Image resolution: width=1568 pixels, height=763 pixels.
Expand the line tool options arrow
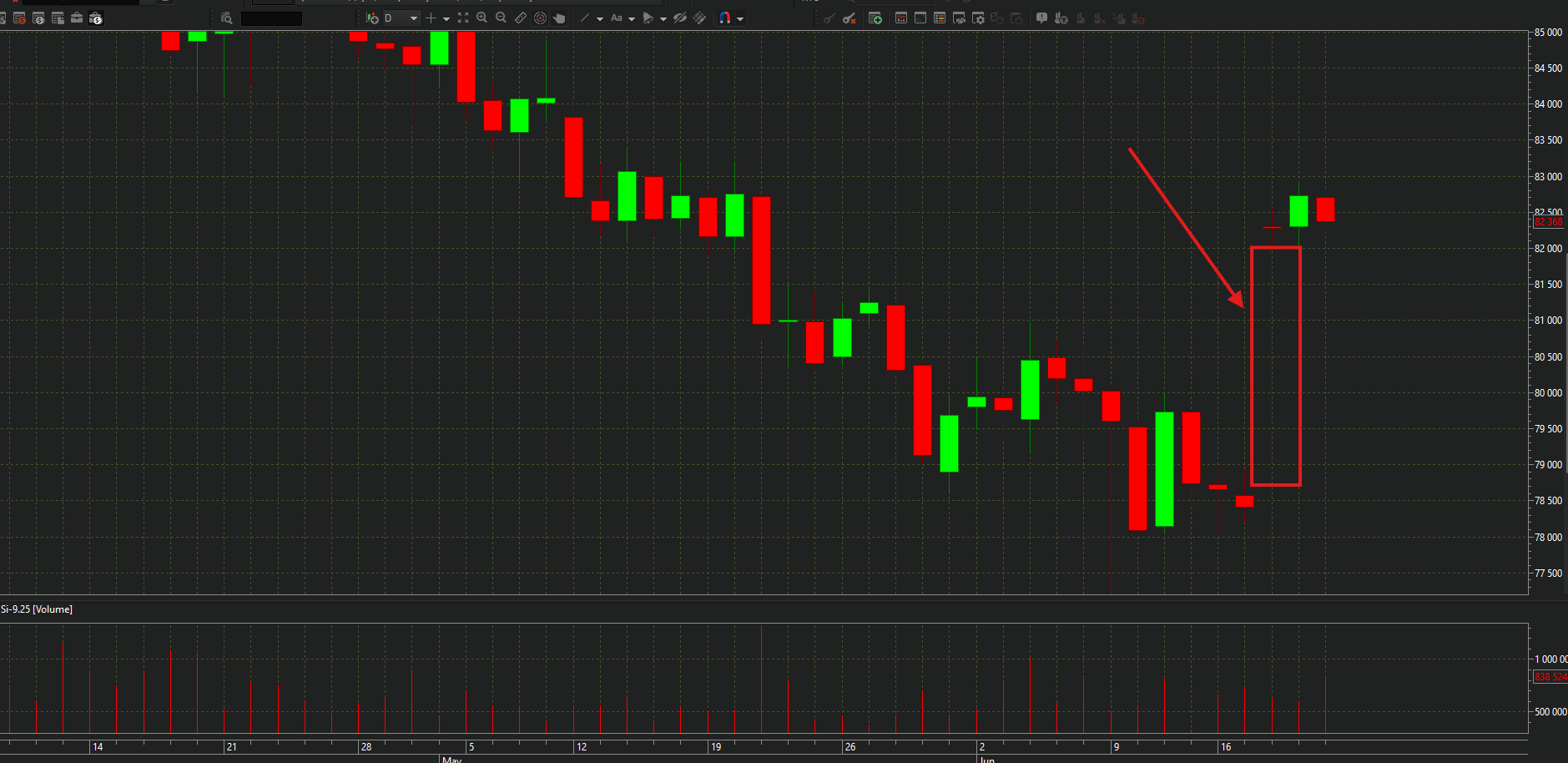(600, 18)
